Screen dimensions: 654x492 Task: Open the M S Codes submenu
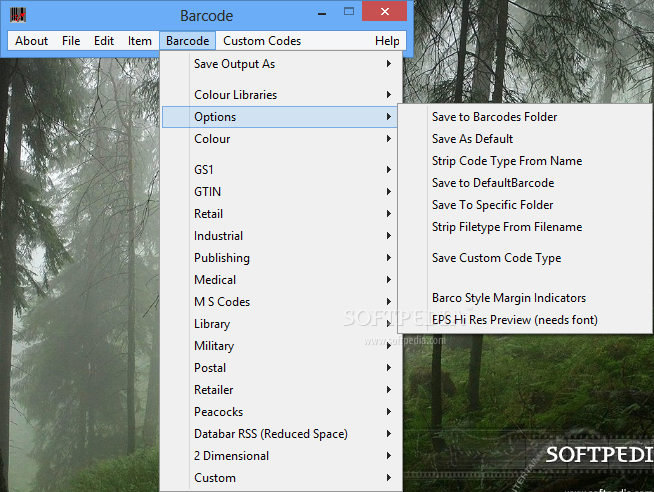pyautogui.click(x=279, y=302)
